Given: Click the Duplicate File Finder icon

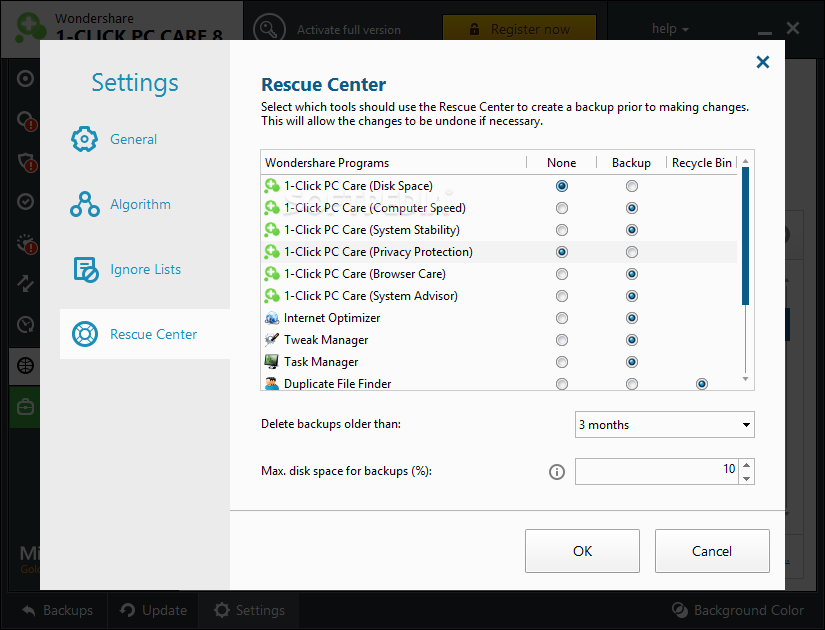Looking at the screenshot, I should coord(271,384).
